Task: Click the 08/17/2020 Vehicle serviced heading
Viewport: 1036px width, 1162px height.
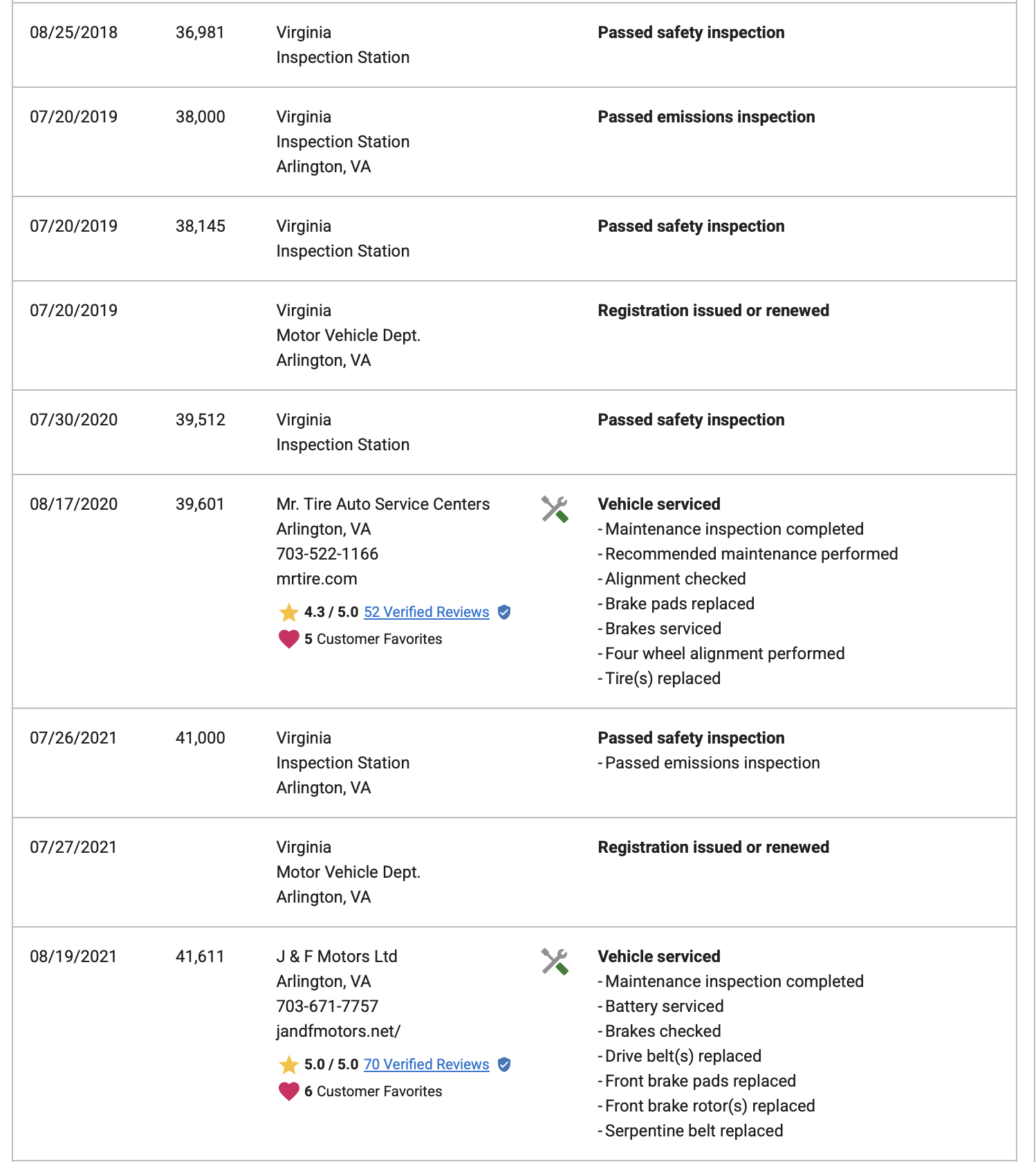Action: click(x=659, y=504)
